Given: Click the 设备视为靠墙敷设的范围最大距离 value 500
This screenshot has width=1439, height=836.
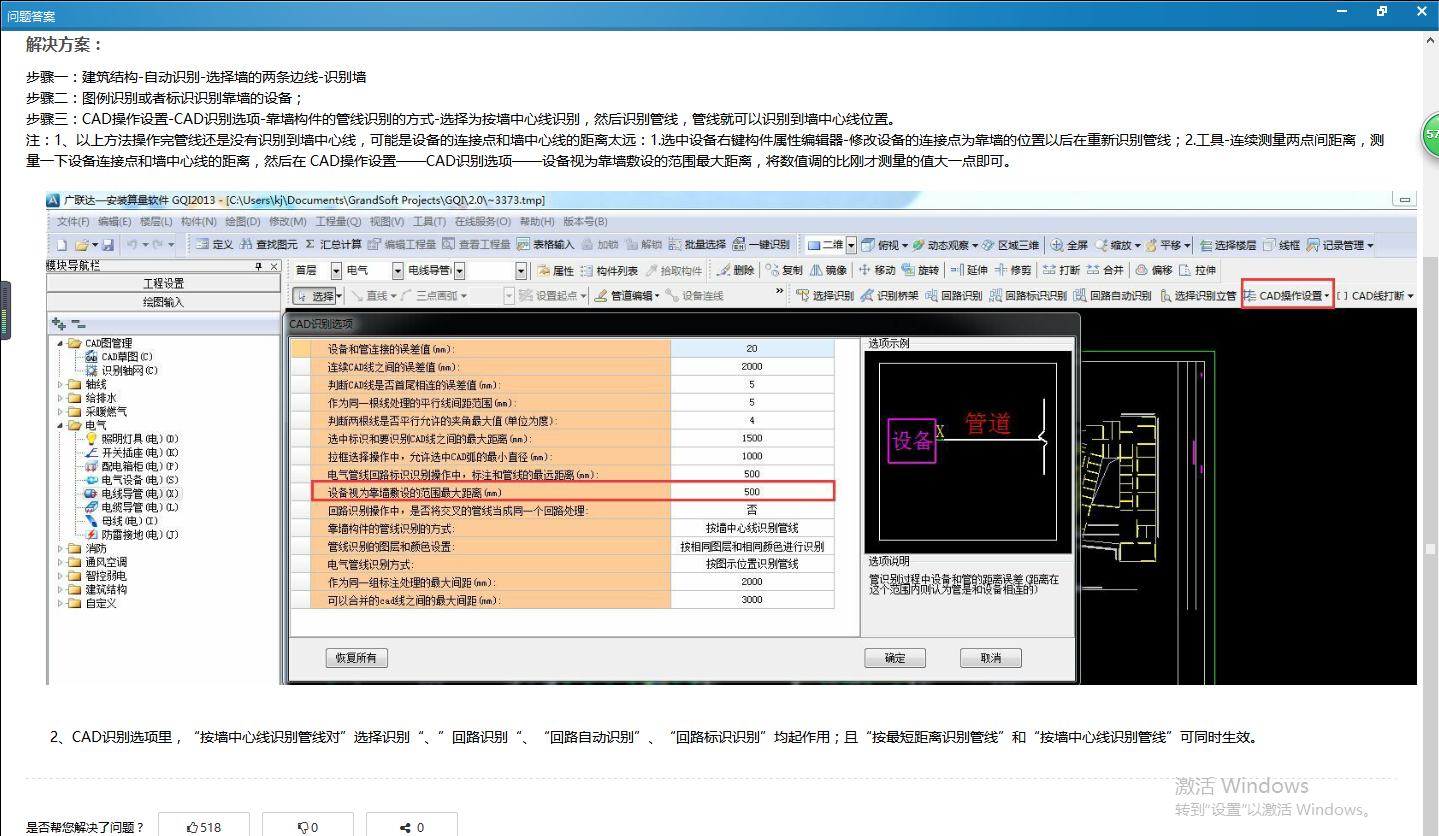Looking at the screenshot, I should click(752, 492).
